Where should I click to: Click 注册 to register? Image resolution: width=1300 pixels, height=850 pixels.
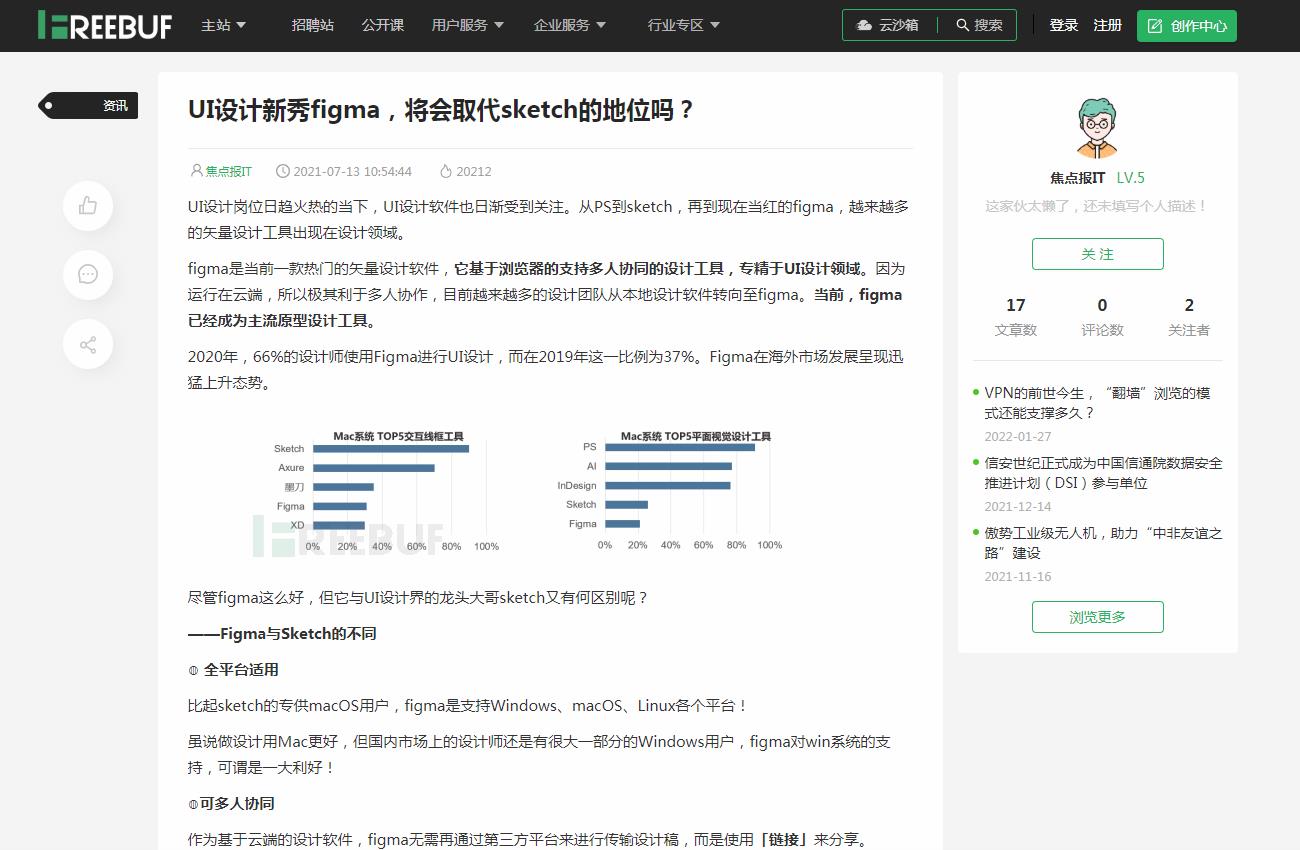[1107, 25]
